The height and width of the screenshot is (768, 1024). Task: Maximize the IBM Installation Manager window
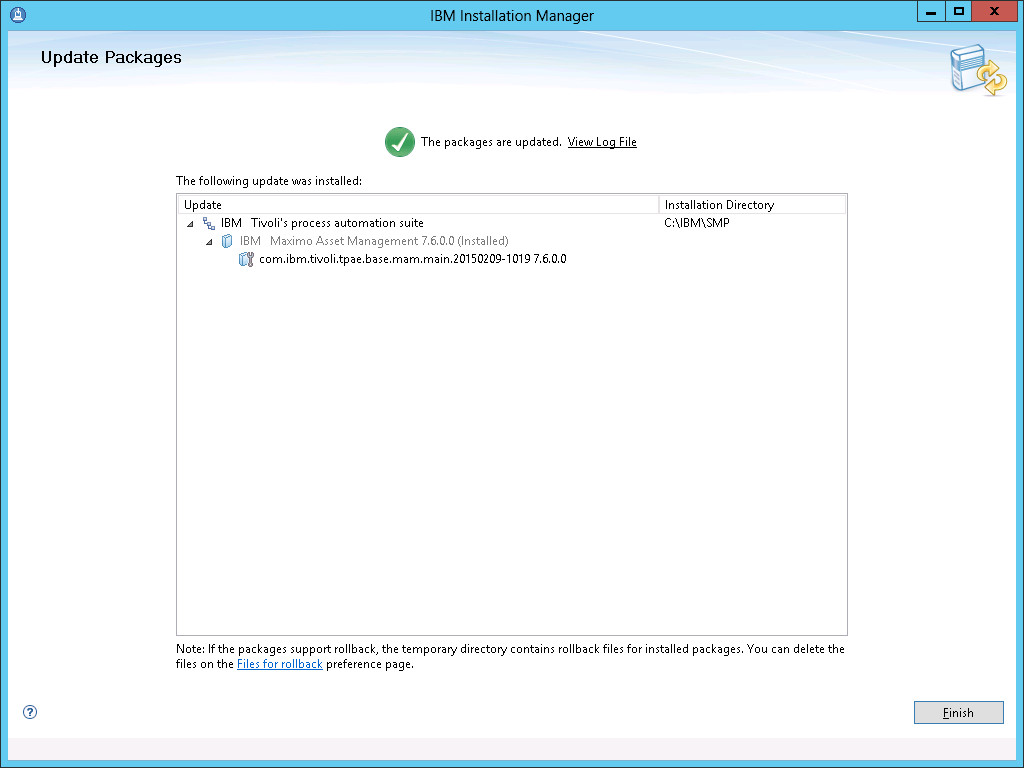(958, 12)
